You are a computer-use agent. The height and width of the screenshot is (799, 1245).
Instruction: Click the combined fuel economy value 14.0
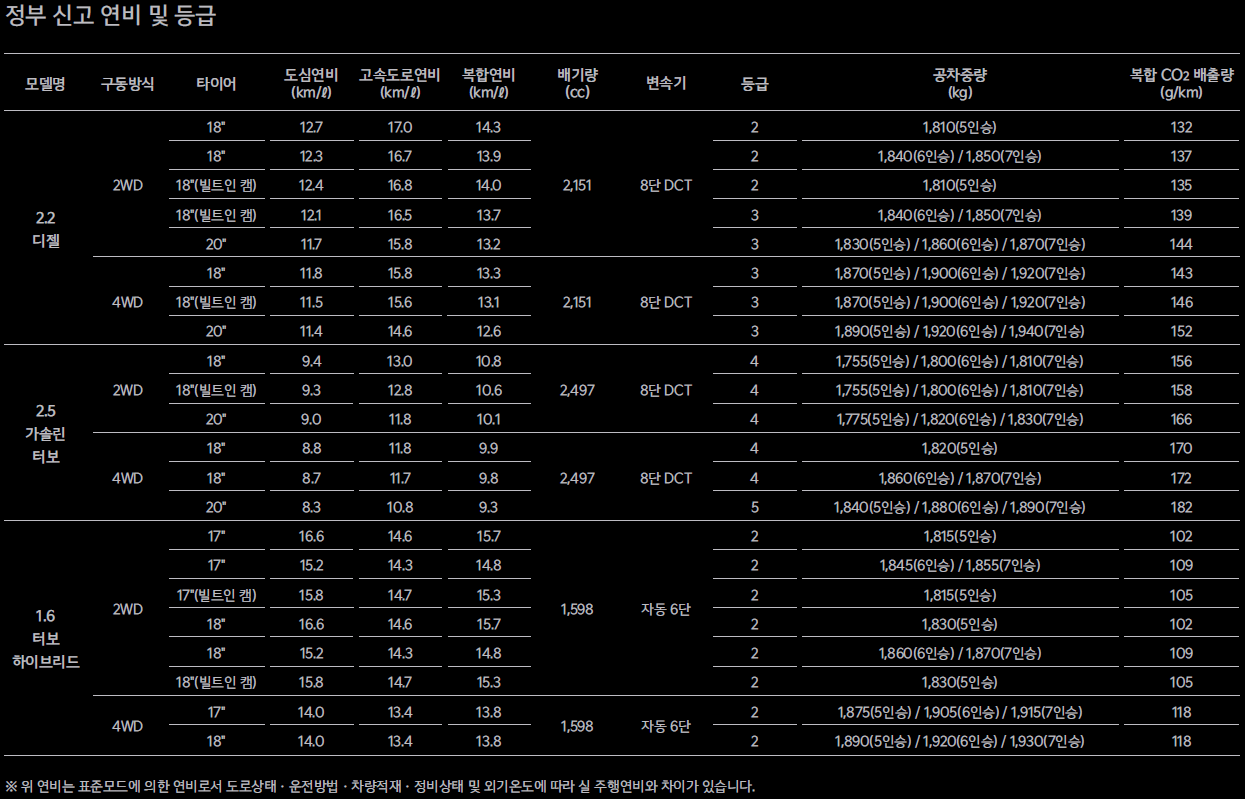pos(488,185)
